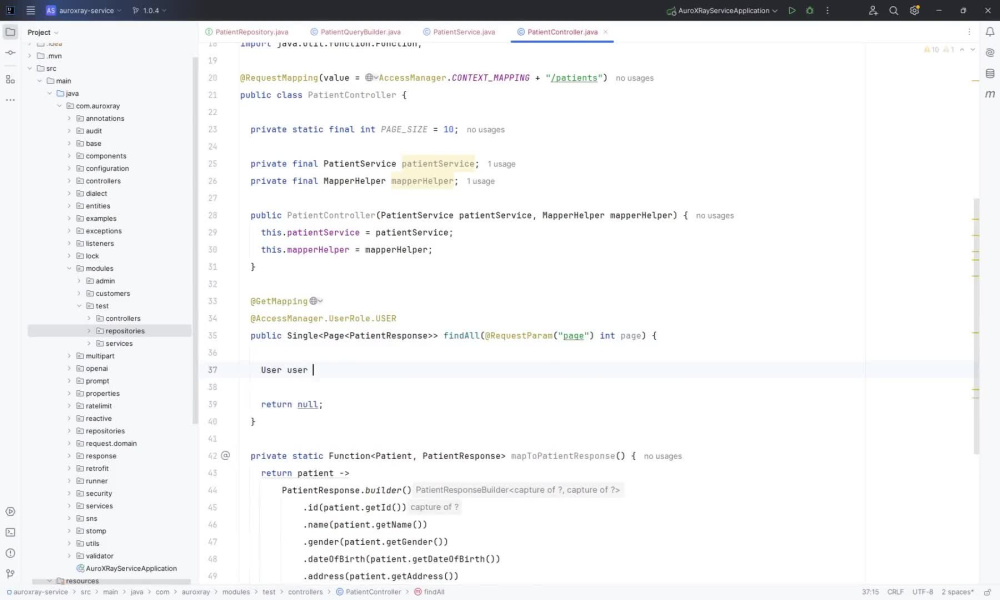The image size is (1000, 600).
Task: Start debugging with the bug icon
Action: (809, 10)
